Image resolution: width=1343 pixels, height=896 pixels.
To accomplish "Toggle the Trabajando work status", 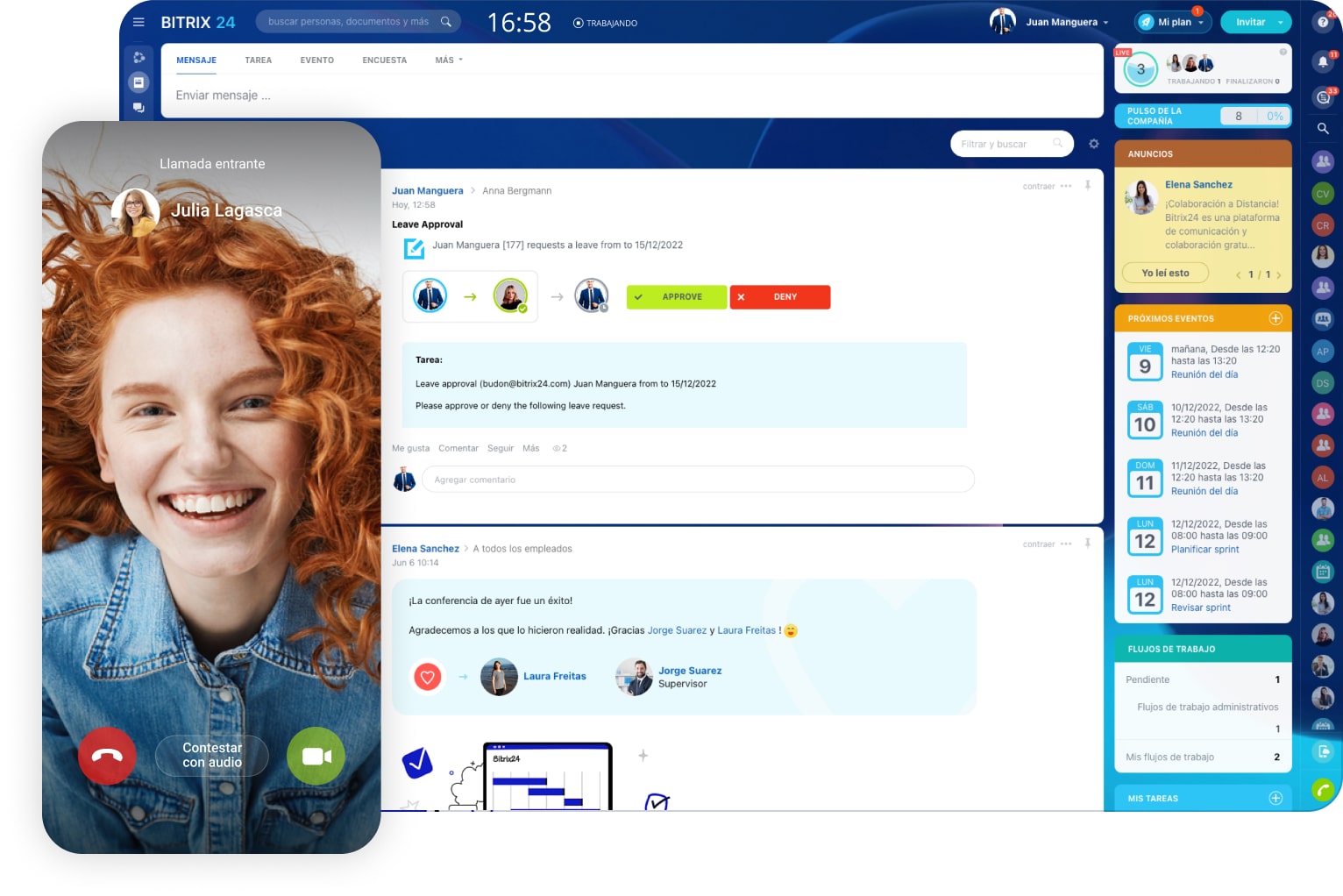I will click(605, 23).
